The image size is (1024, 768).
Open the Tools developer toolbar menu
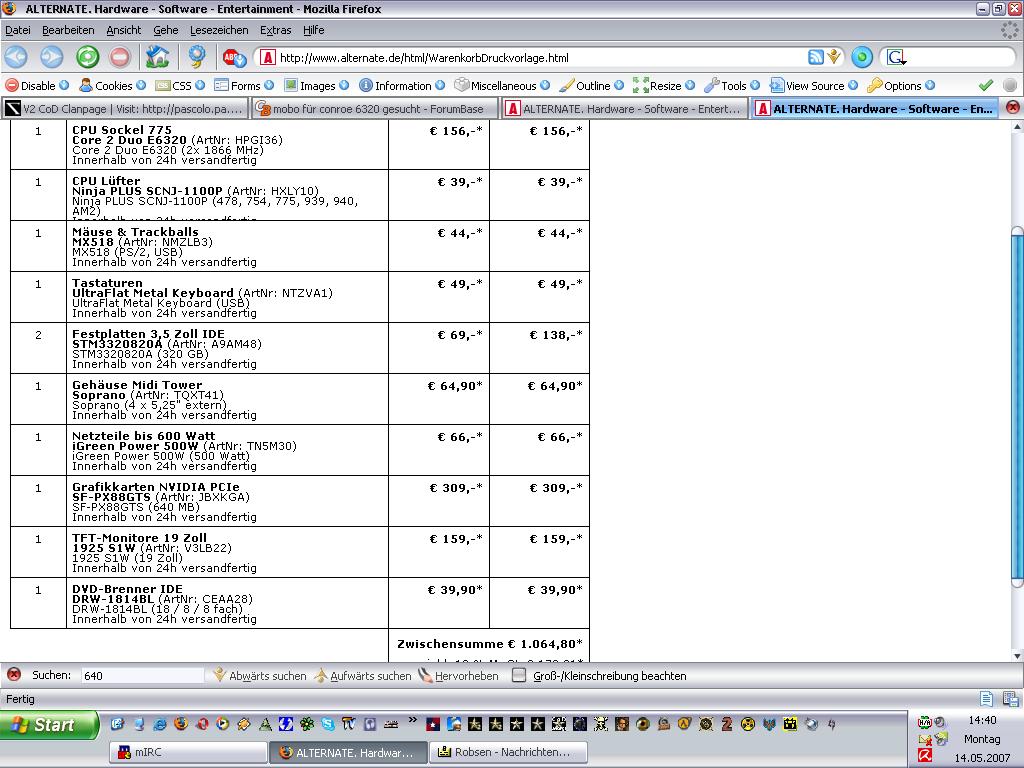(x=731, y=86)
